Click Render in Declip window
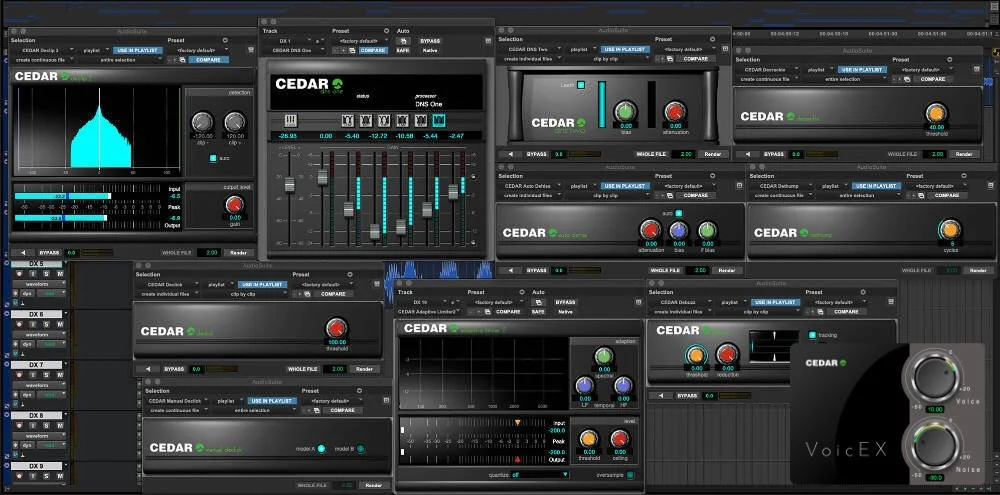 point(239,253)
